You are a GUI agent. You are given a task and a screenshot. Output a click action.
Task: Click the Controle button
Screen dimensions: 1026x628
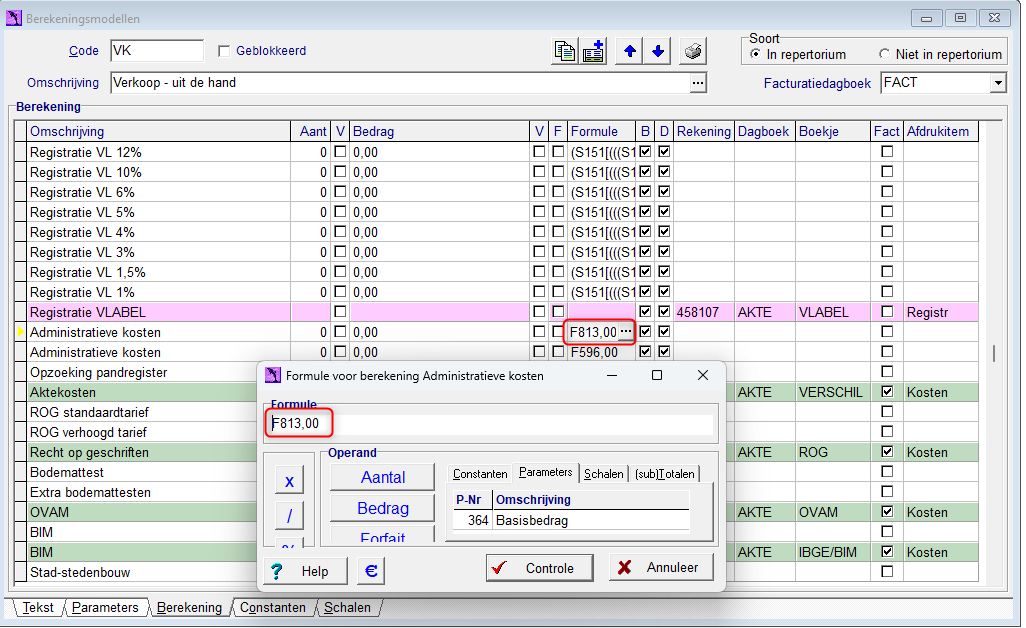[x=540, y=568]
